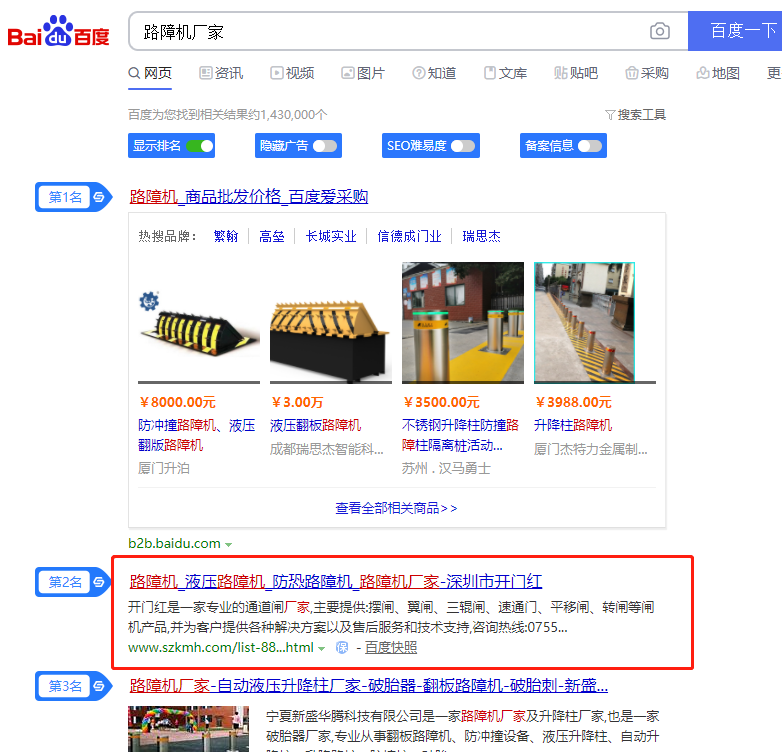Click seller name 厦门升泊

click(x=164, y=468)
